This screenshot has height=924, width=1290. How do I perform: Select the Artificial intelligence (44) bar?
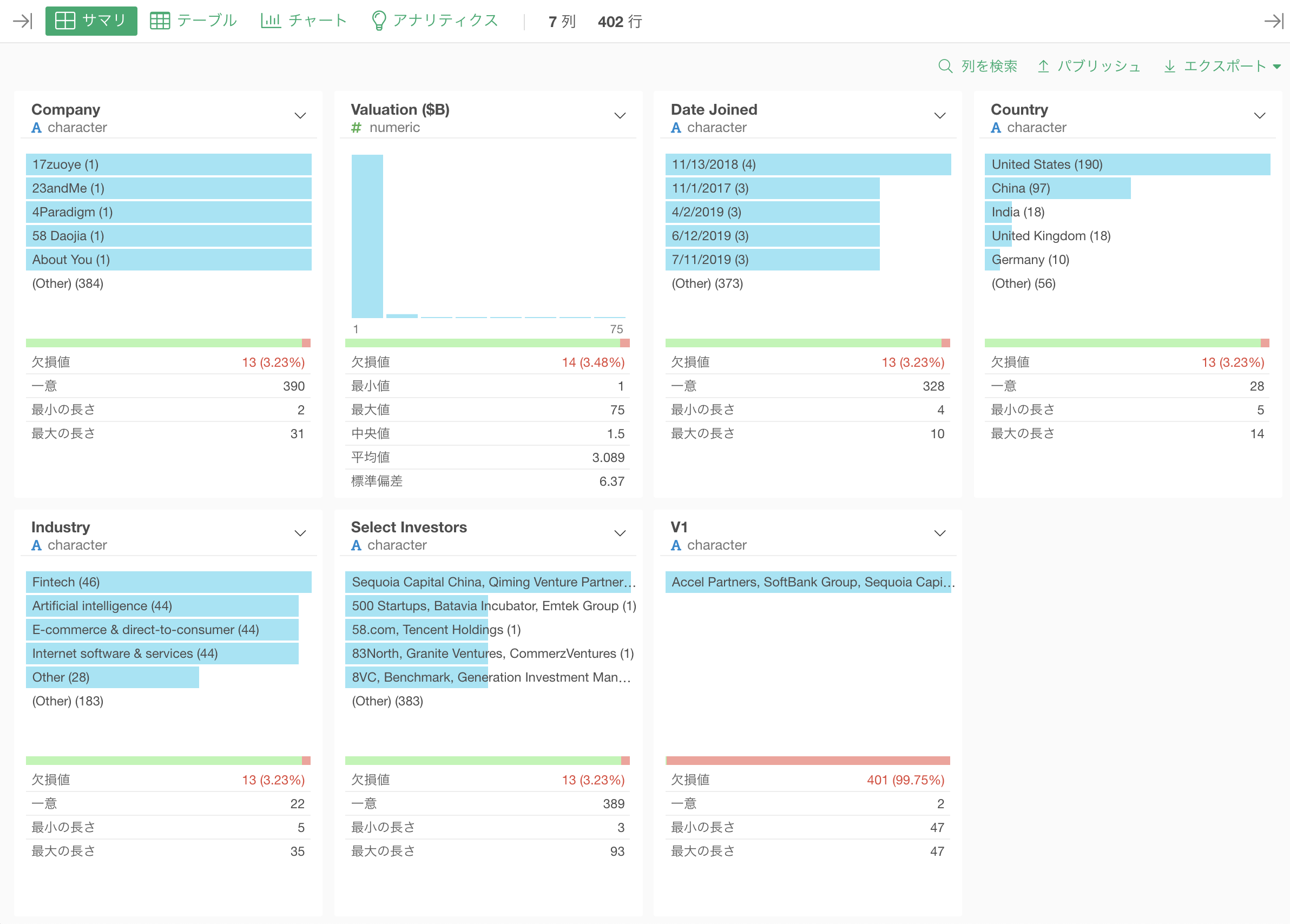[162, 606]
